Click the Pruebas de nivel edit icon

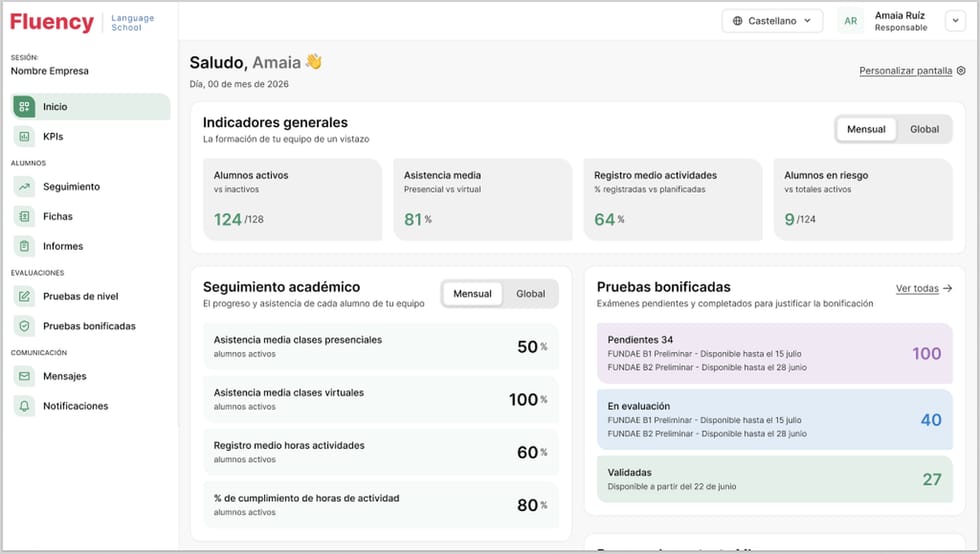pos(24,296)
